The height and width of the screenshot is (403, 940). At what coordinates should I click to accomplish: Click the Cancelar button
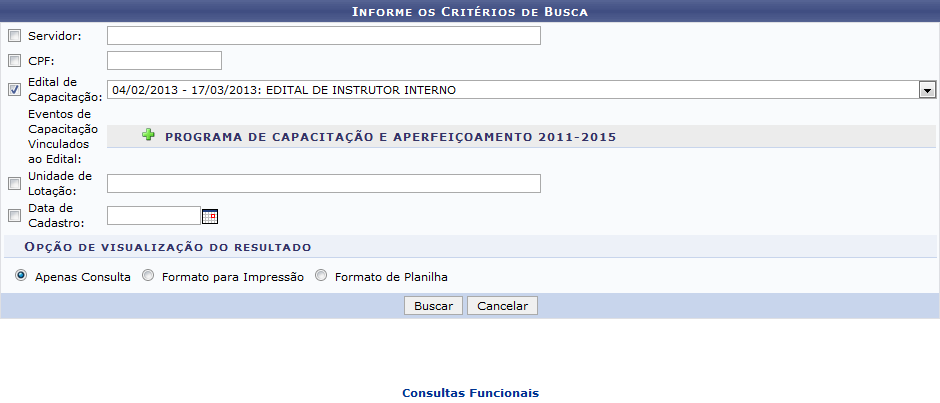coord(502,306)
